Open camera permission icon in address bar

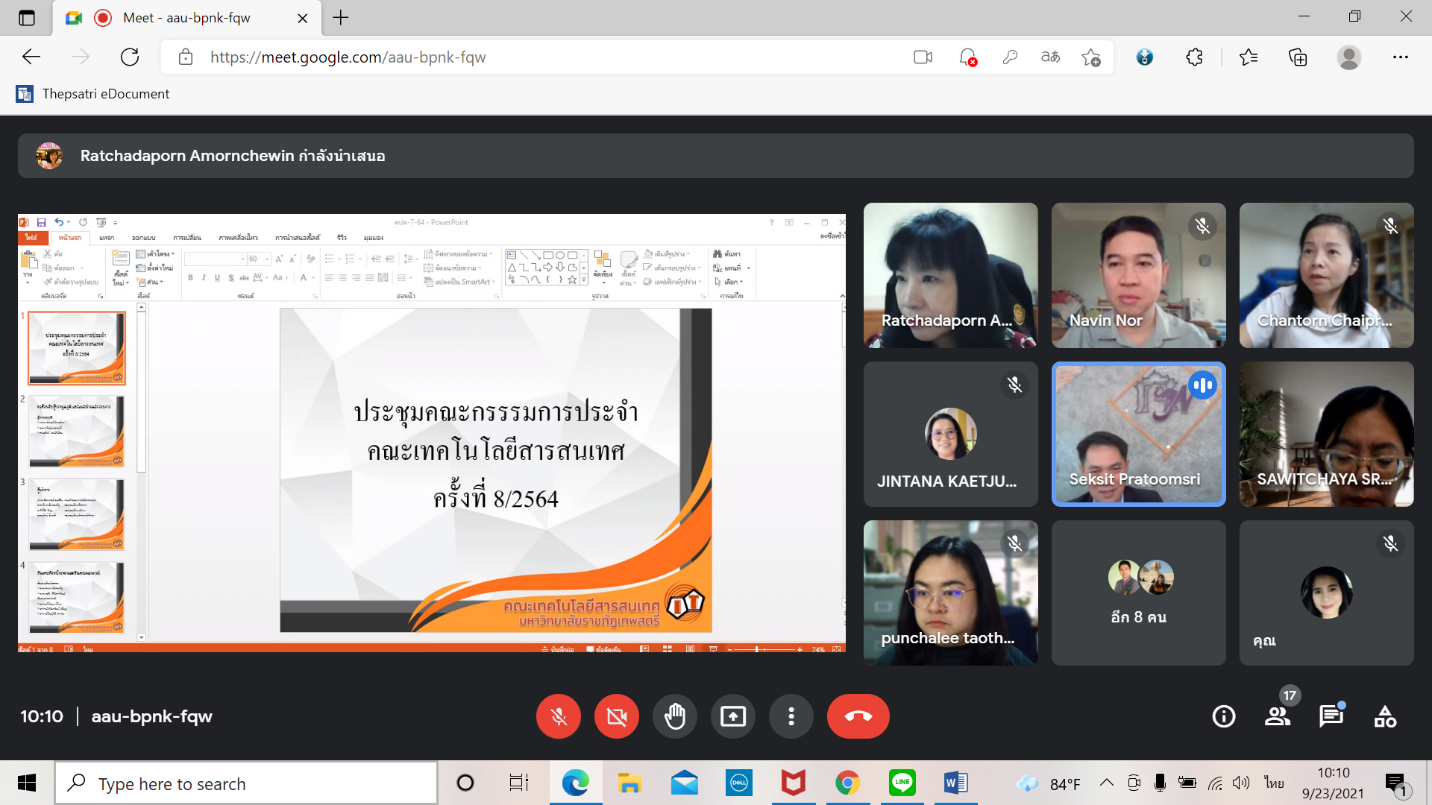pos(923,57)
